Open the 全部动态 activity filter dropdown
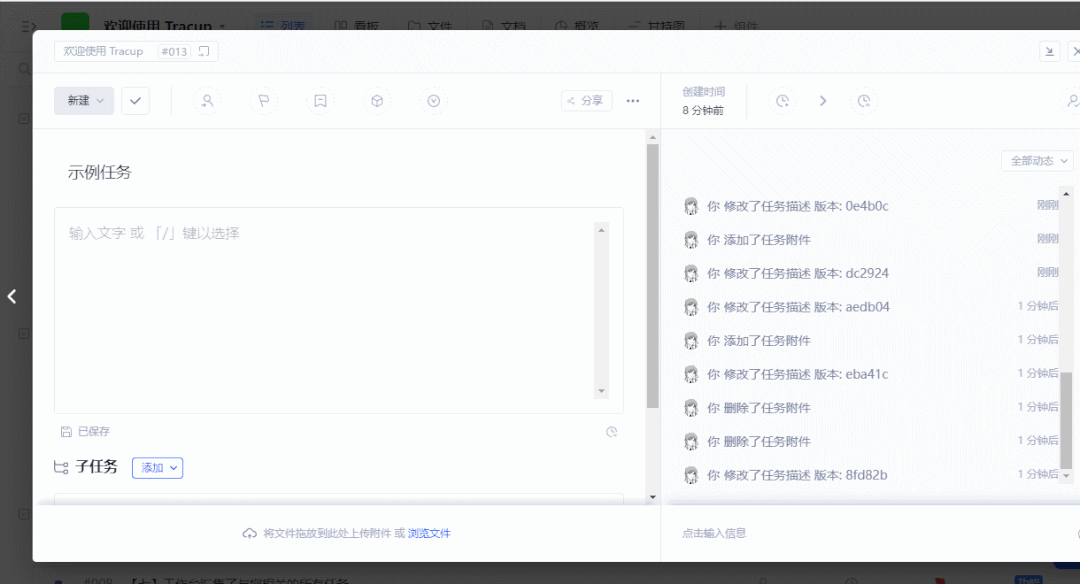Screen dimensions: 1080x584 click(x=1037, y=160)
